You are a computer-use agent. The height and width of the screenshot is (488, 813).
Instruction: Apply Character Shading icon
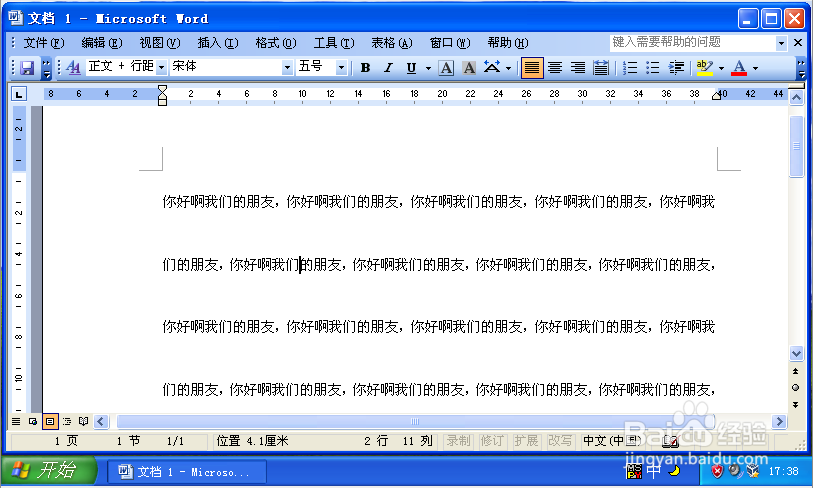pyautogui.click(x=469, y=68)
